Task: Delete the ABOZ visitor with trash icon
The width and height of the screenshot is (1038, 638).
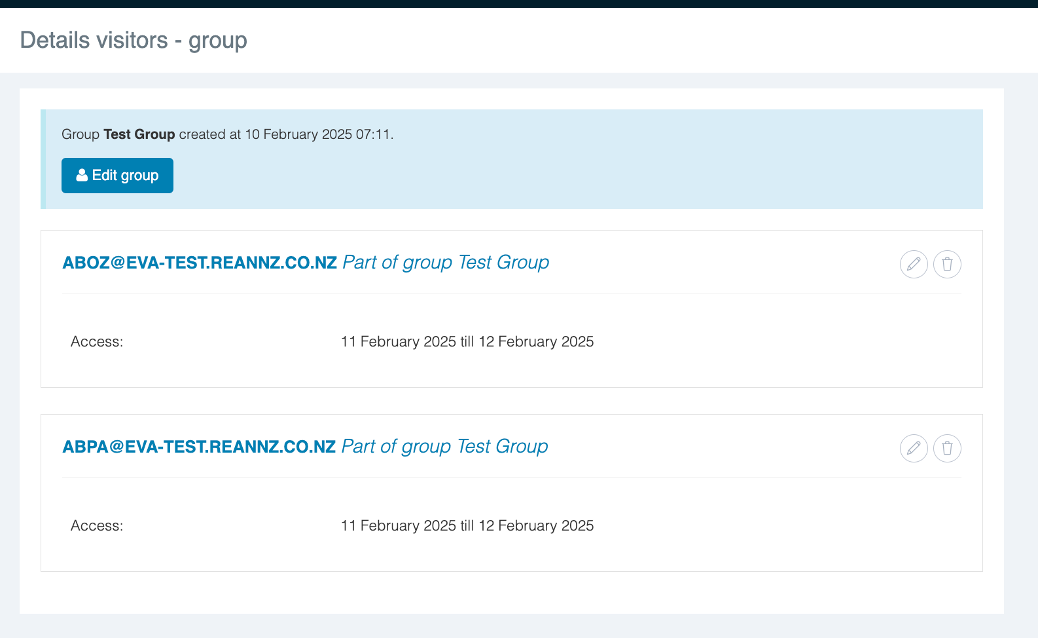Action: pos(947,264)
